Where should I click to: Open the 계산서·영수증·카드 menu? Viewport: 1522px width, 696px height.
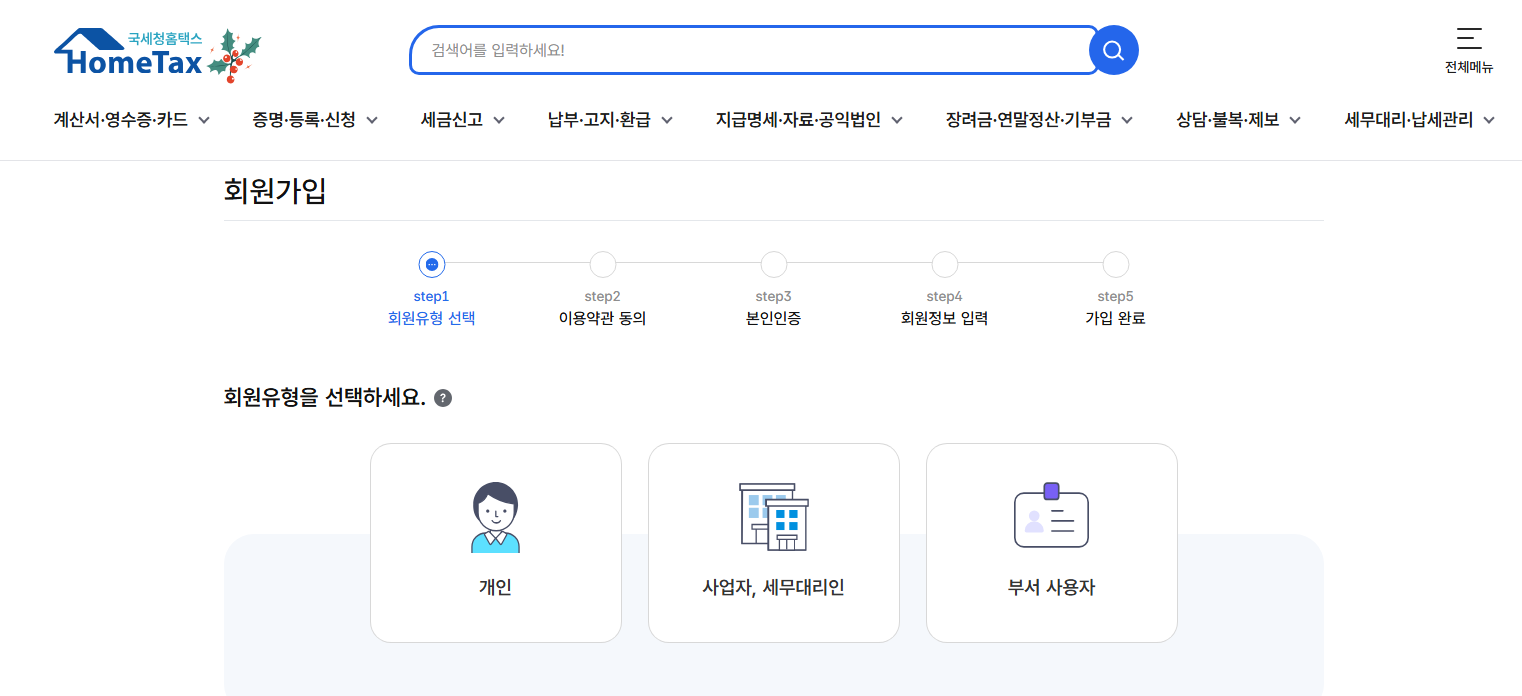coord(120,120)
